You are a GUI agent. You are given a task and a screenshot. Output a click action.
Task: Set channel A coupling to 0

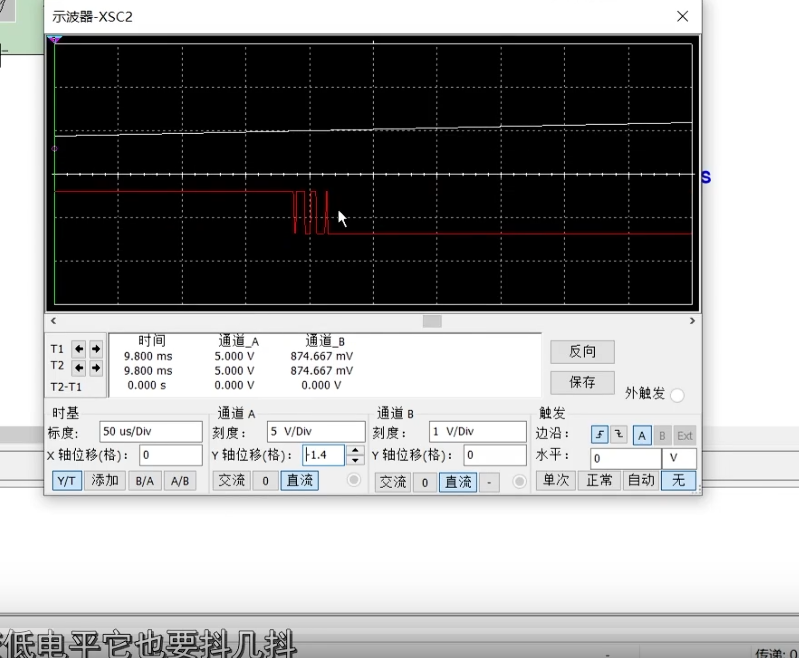265,481
